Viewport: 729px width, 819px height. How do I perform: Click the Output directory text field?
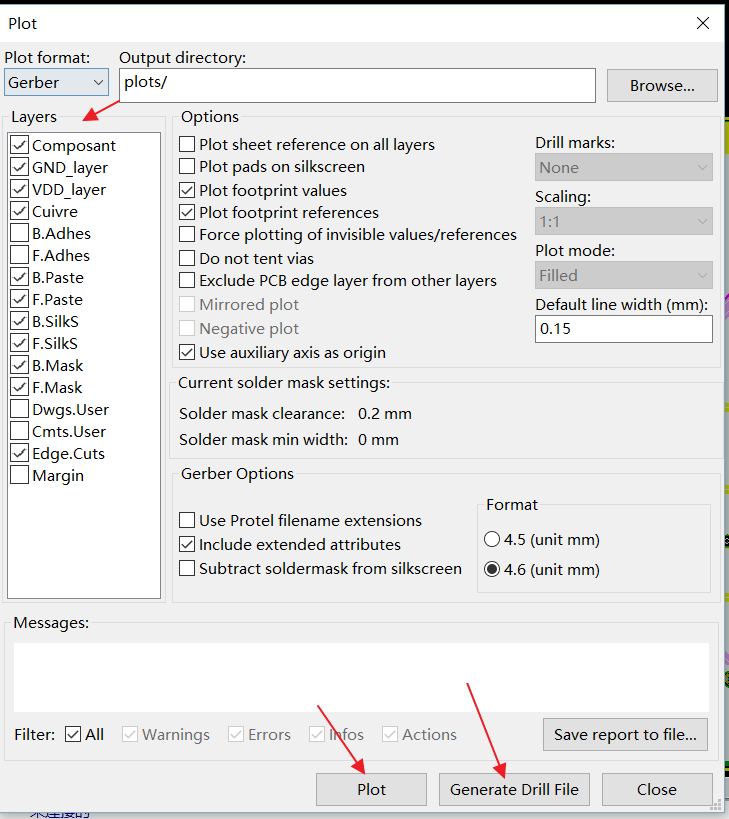coord(357,84)
